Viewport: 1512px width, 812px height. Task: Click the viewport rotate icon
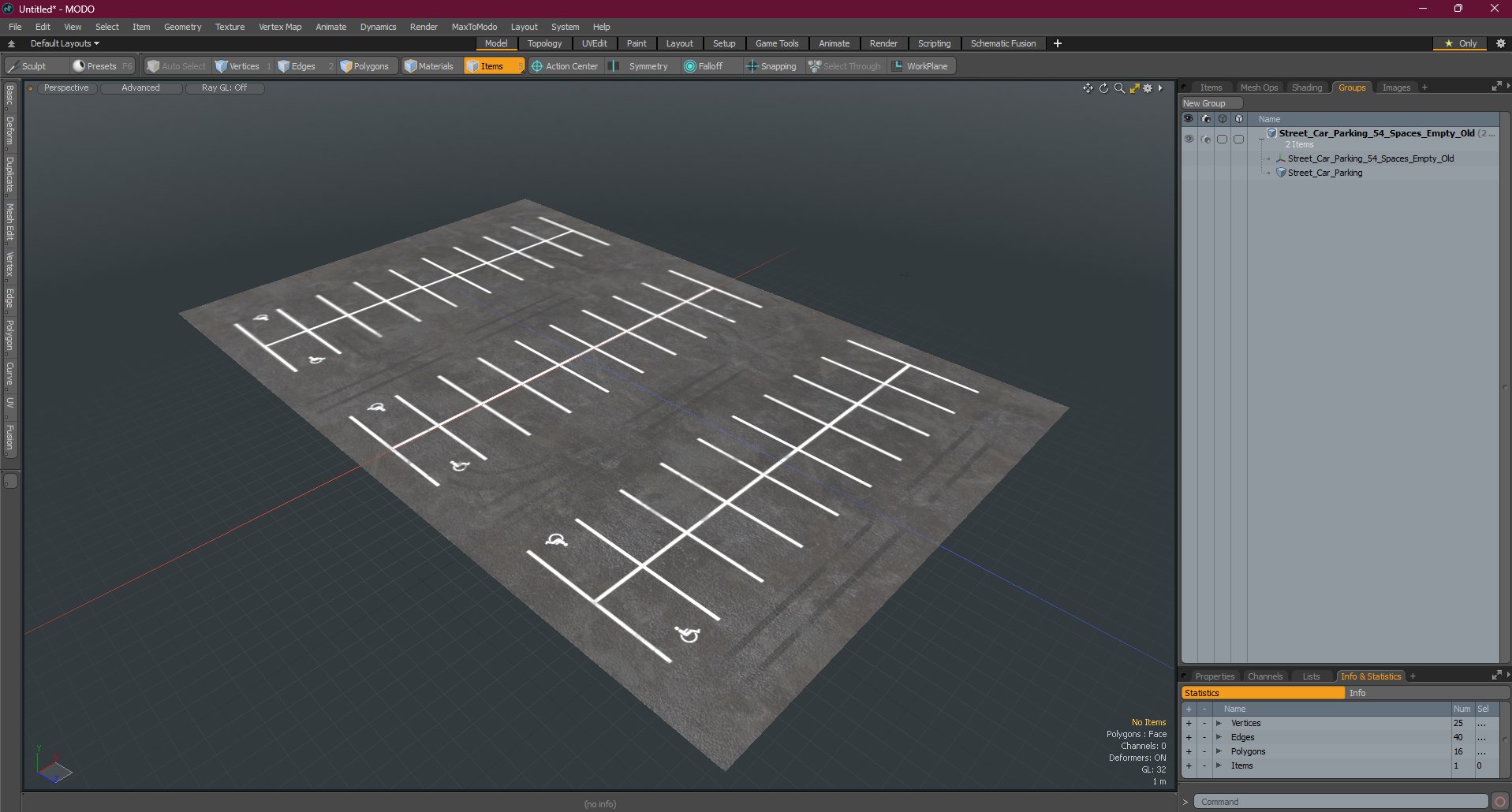tap(1103, 88)
